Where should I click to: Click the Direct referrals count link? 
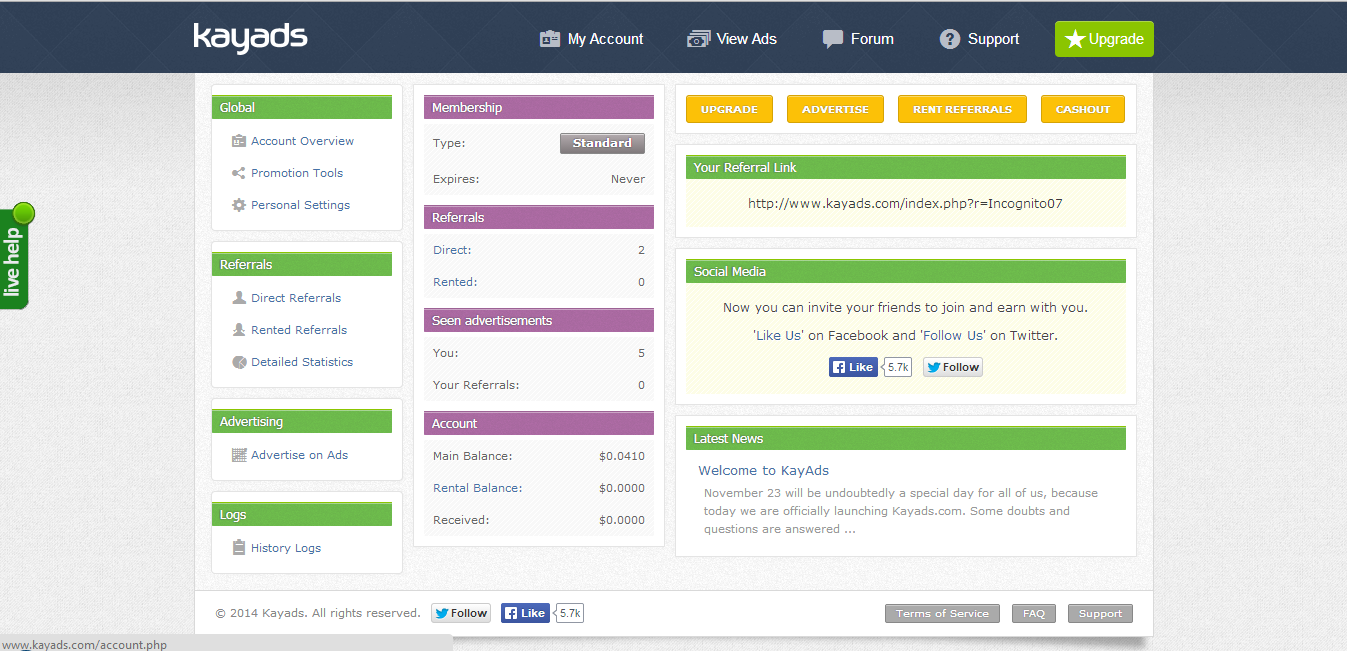tap(452, 250)
